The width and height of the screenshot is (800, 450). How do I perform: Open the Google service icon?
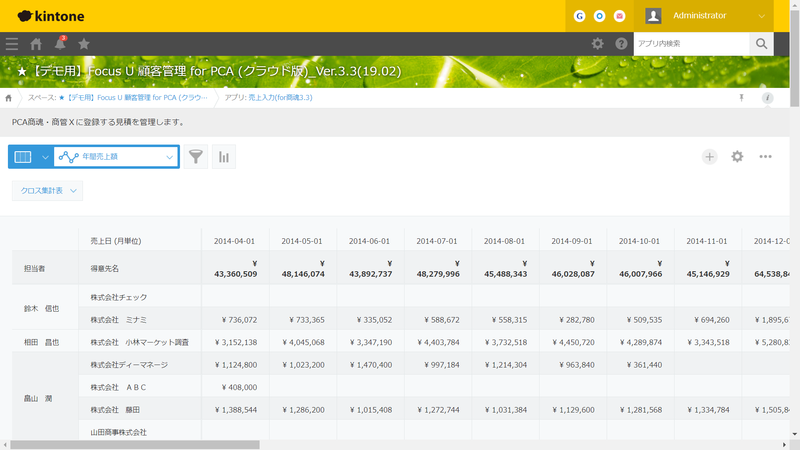[x=580, y=16]
